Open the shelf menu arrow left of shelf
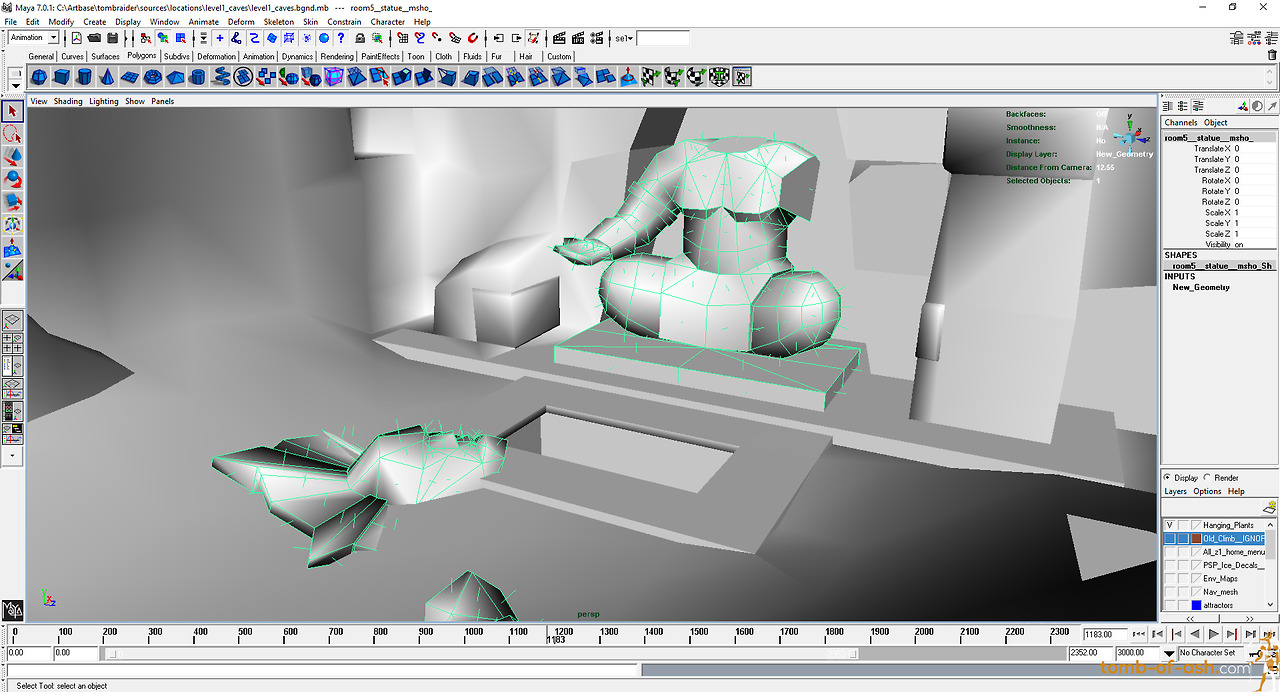Image resolution: width=1280 pixels, height=692 pixels. click(16, 85)
